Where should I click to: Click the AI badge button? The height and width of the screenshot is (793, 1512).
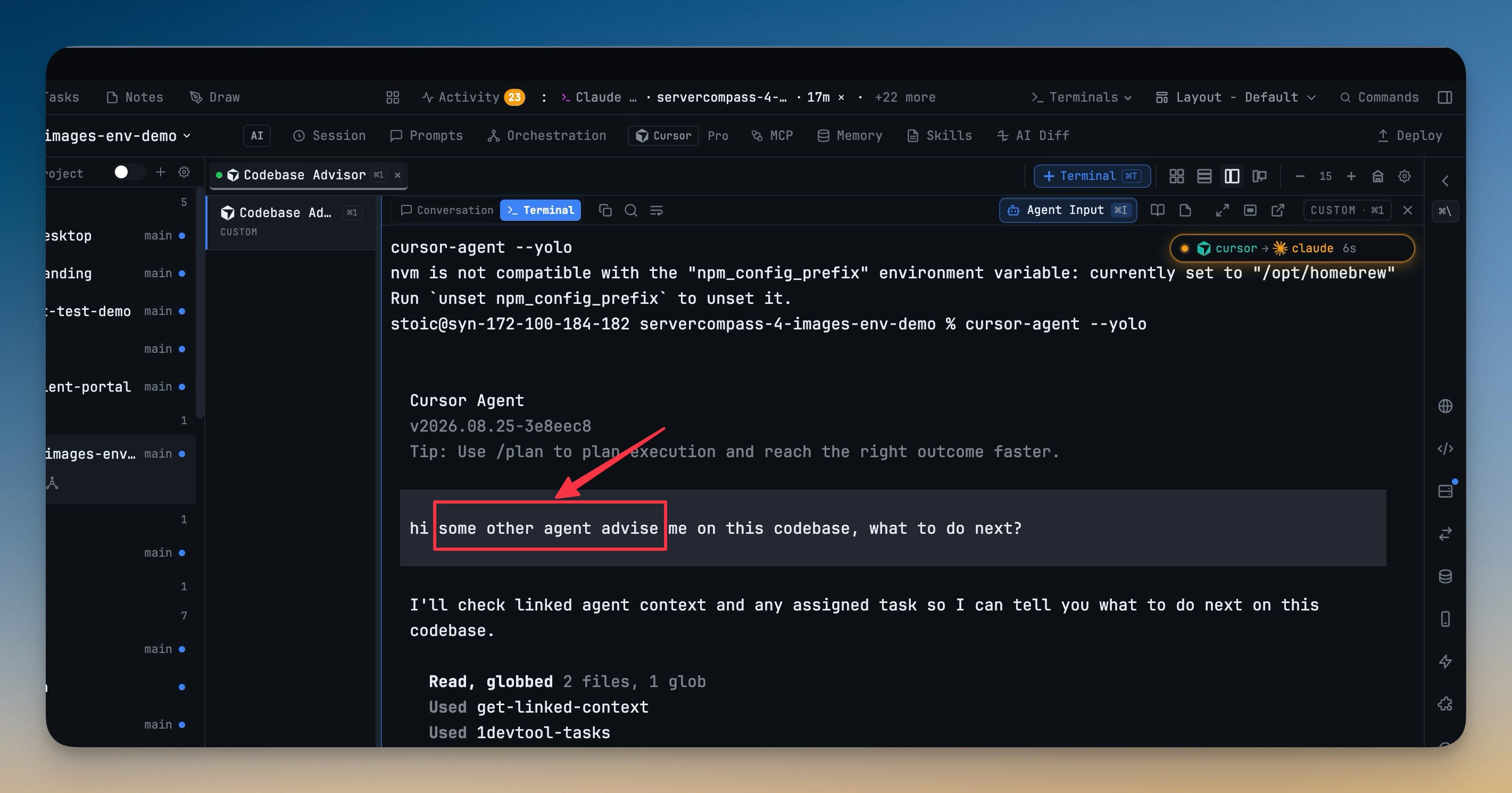[257, 136]
